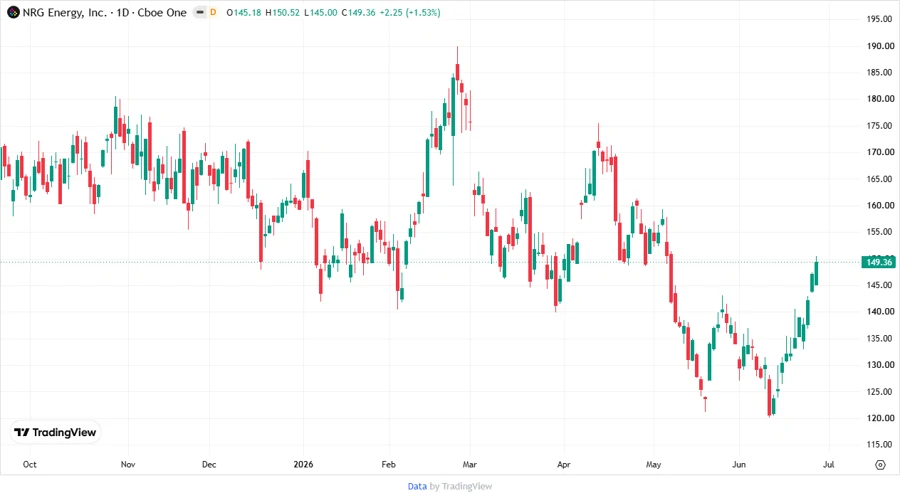Click the closing value C149.36 in the legend
The height and width of the screenshot is (498, 900).
point(358,12)
